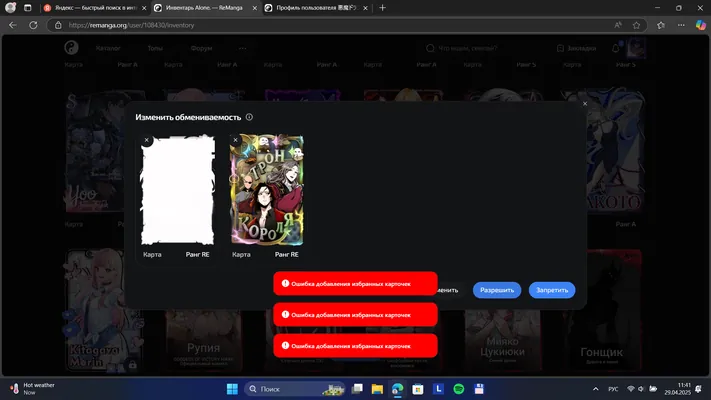Remove the blank white card from selection

pyautogui.click(x=146, y=140)
